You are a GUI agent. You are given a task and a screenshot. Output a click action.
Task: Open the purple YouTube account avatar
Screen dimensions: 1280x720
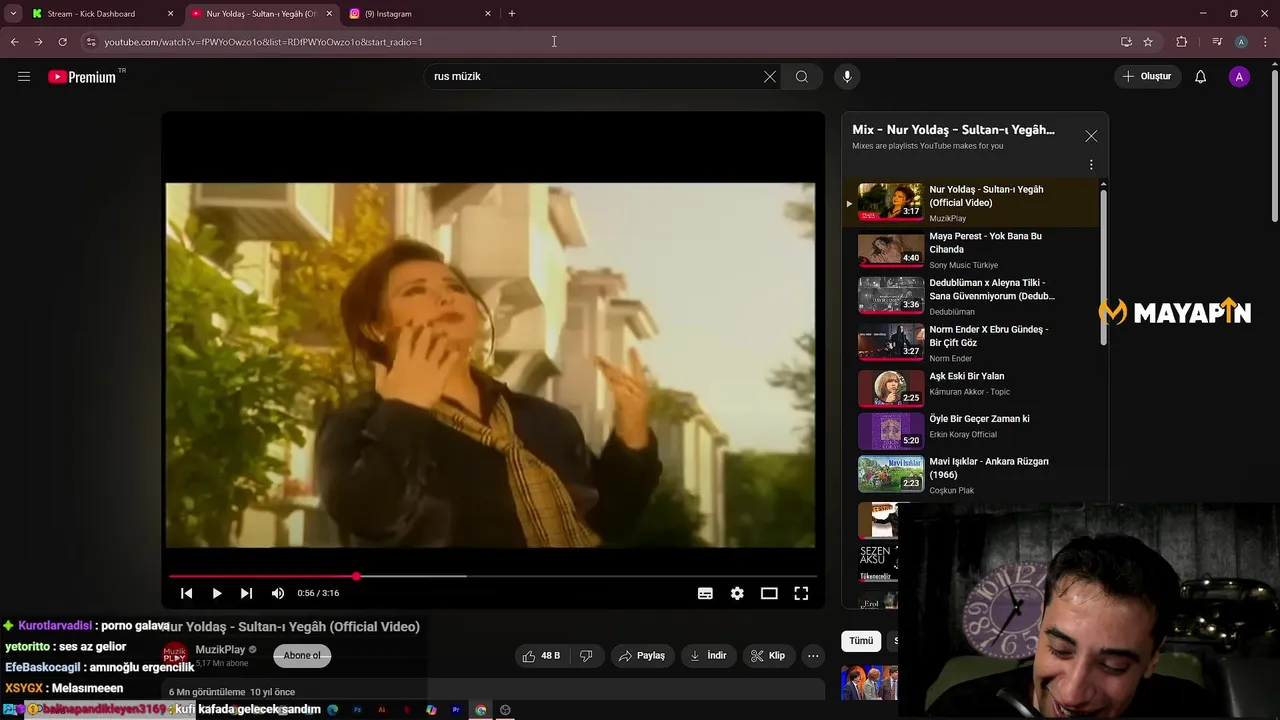[1239, 77]
